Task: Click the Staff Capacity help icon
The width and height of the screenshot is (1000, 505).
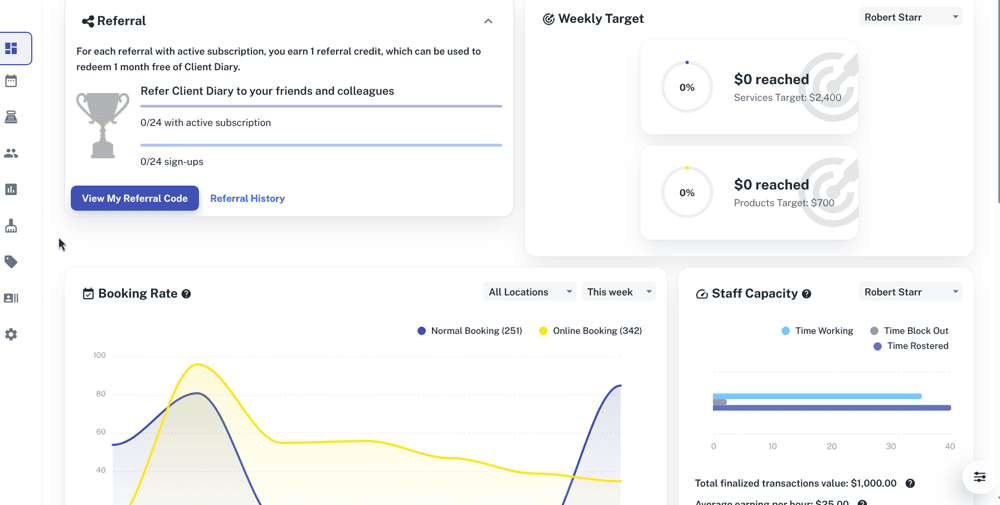Action: click(806, 294)
